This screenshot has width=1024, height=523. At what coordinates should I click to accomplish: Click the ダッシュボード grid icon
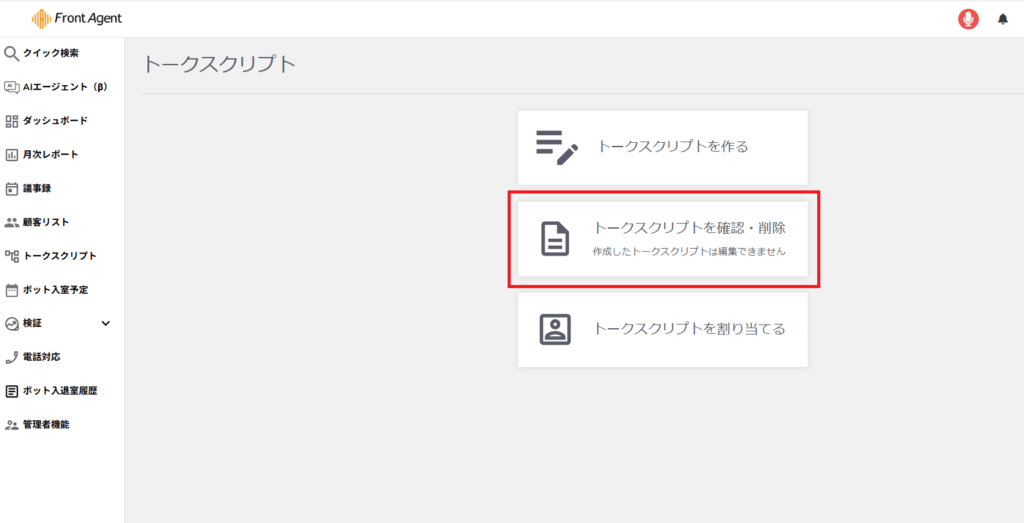[12, 121]
